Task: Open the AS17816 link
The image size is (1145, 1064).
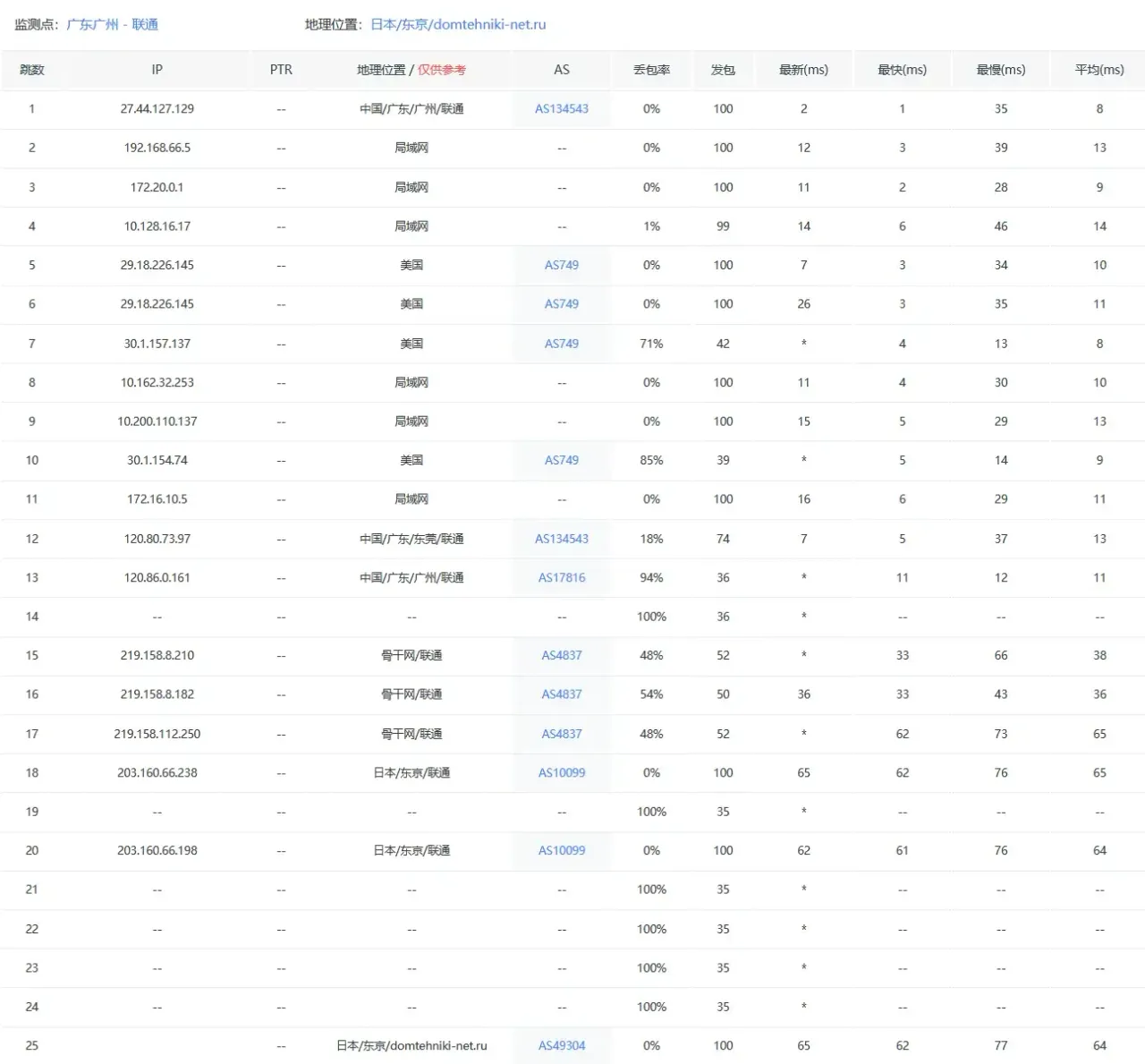Action: (x=562, y=577)
